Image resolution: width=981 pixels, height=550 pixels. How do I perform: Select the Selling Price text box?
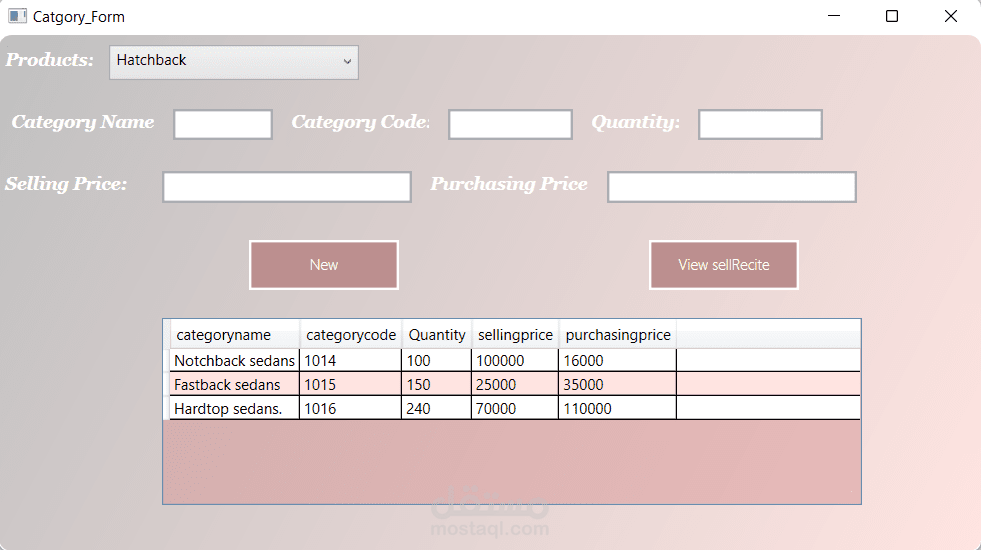[x=287, y=186]
